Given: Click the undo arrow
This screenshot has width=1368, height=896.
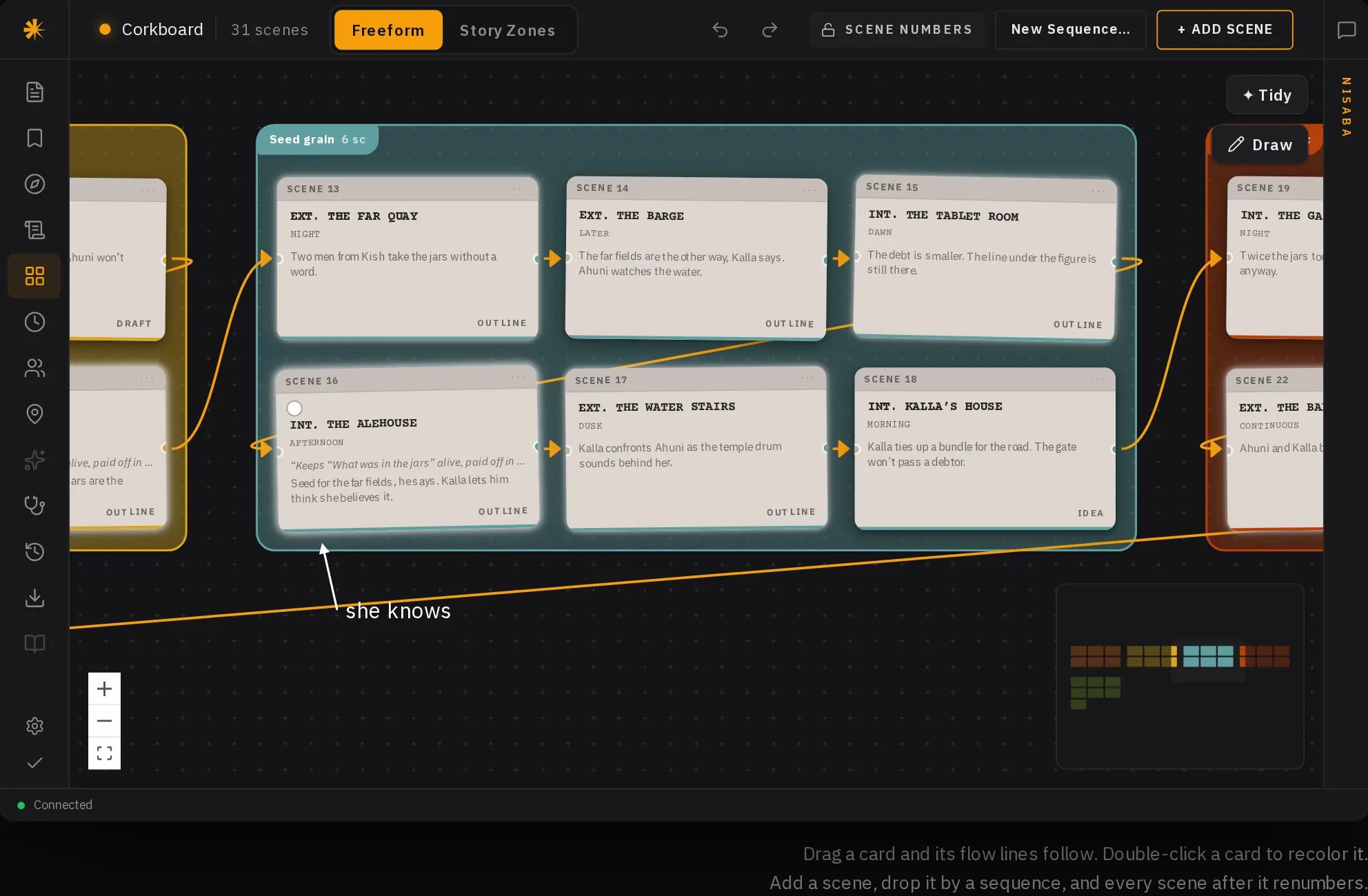Looking at the screenshot, I should 720,30.
